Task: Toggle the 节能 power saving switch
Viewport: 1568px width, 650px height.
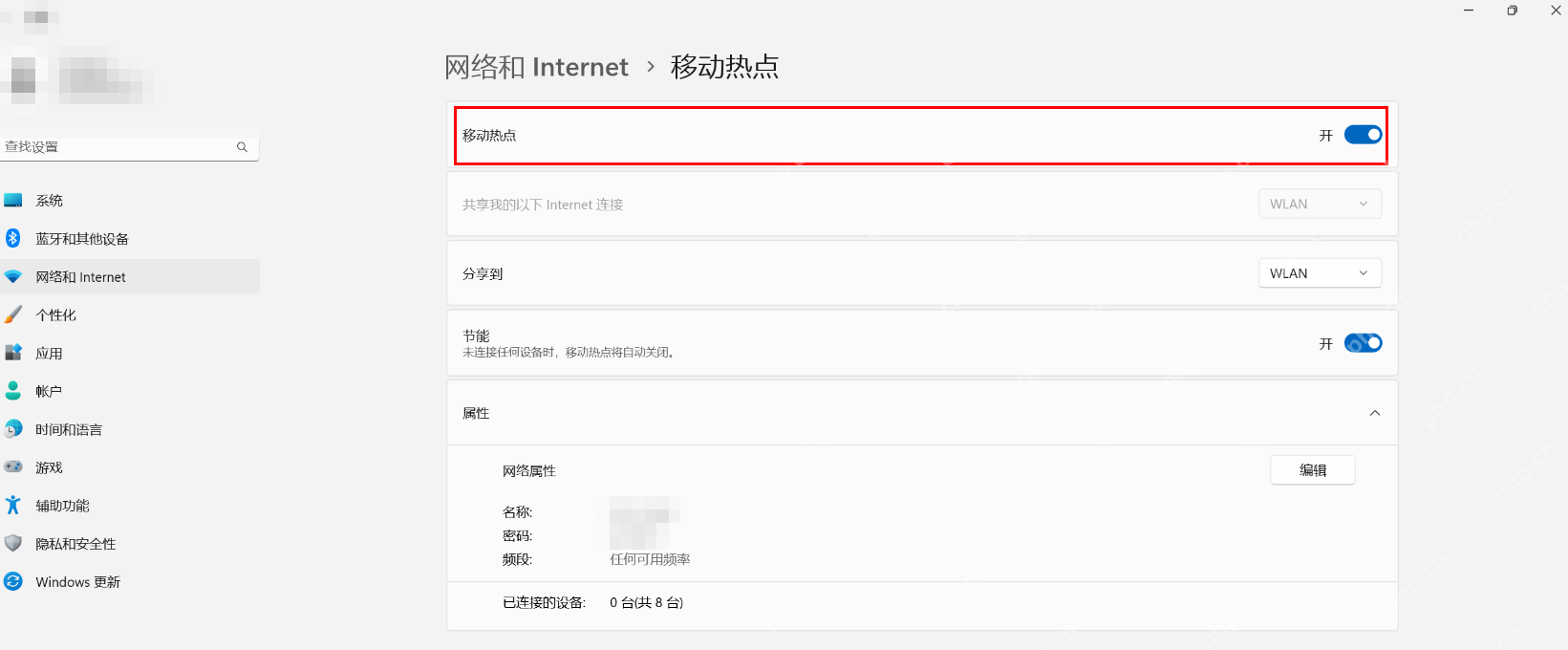Action: point(1363,343)
